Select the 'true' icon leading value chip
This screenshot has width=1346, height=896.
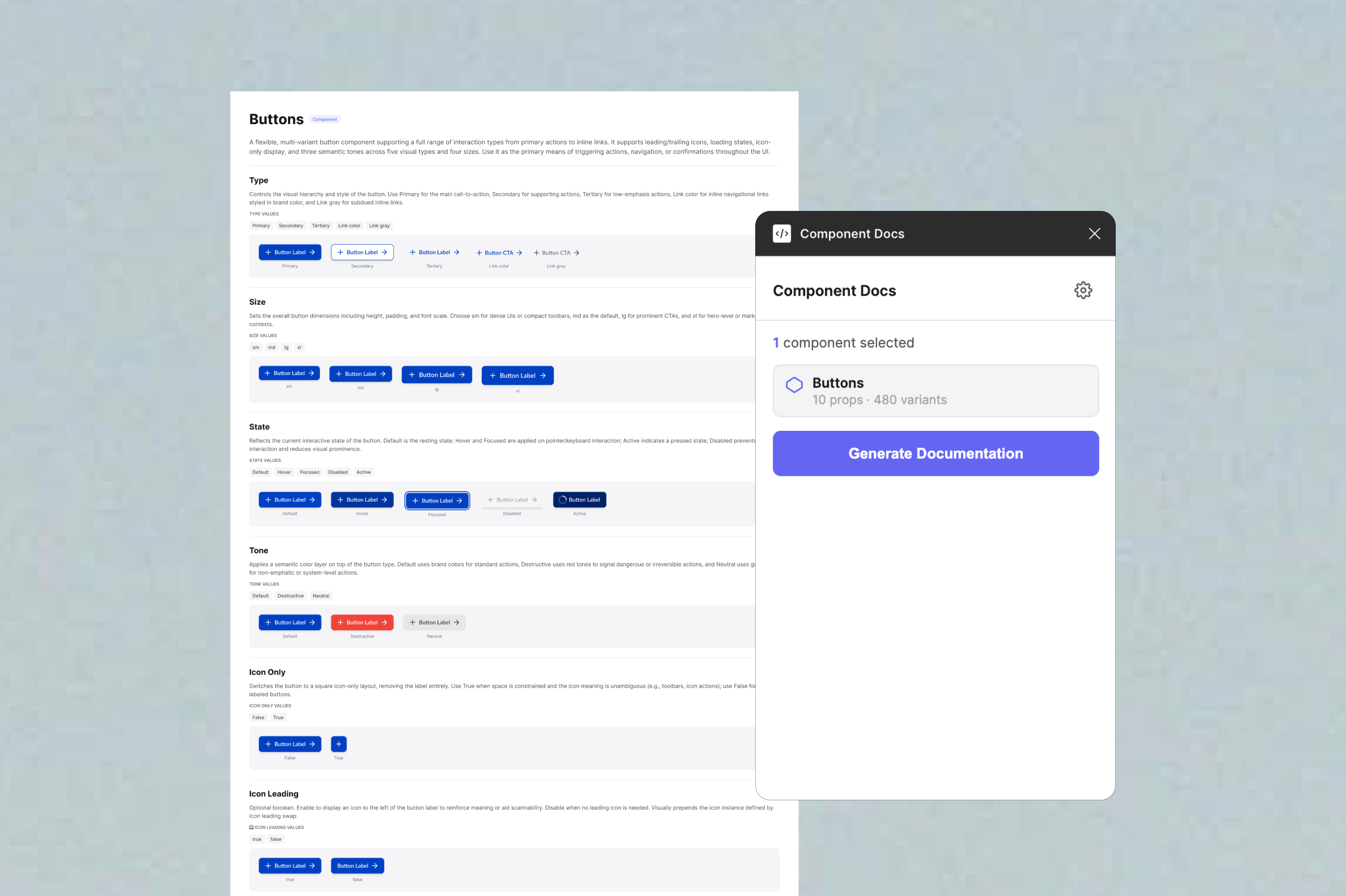click(257, 839)
